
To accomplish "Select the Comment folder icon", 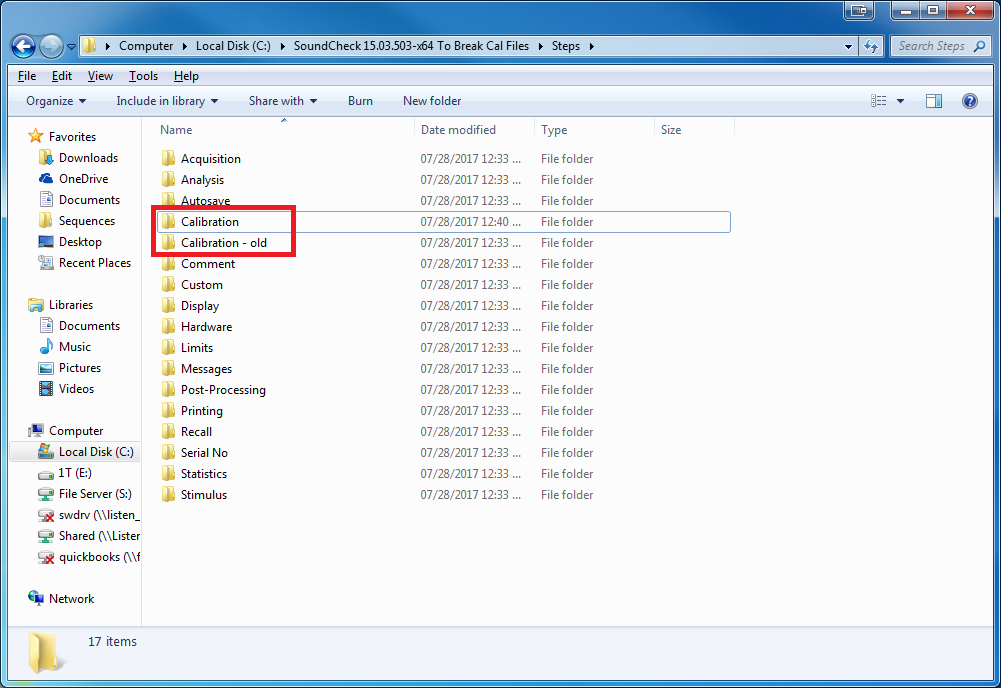I will pyautogui.click(x=169, y=264).
